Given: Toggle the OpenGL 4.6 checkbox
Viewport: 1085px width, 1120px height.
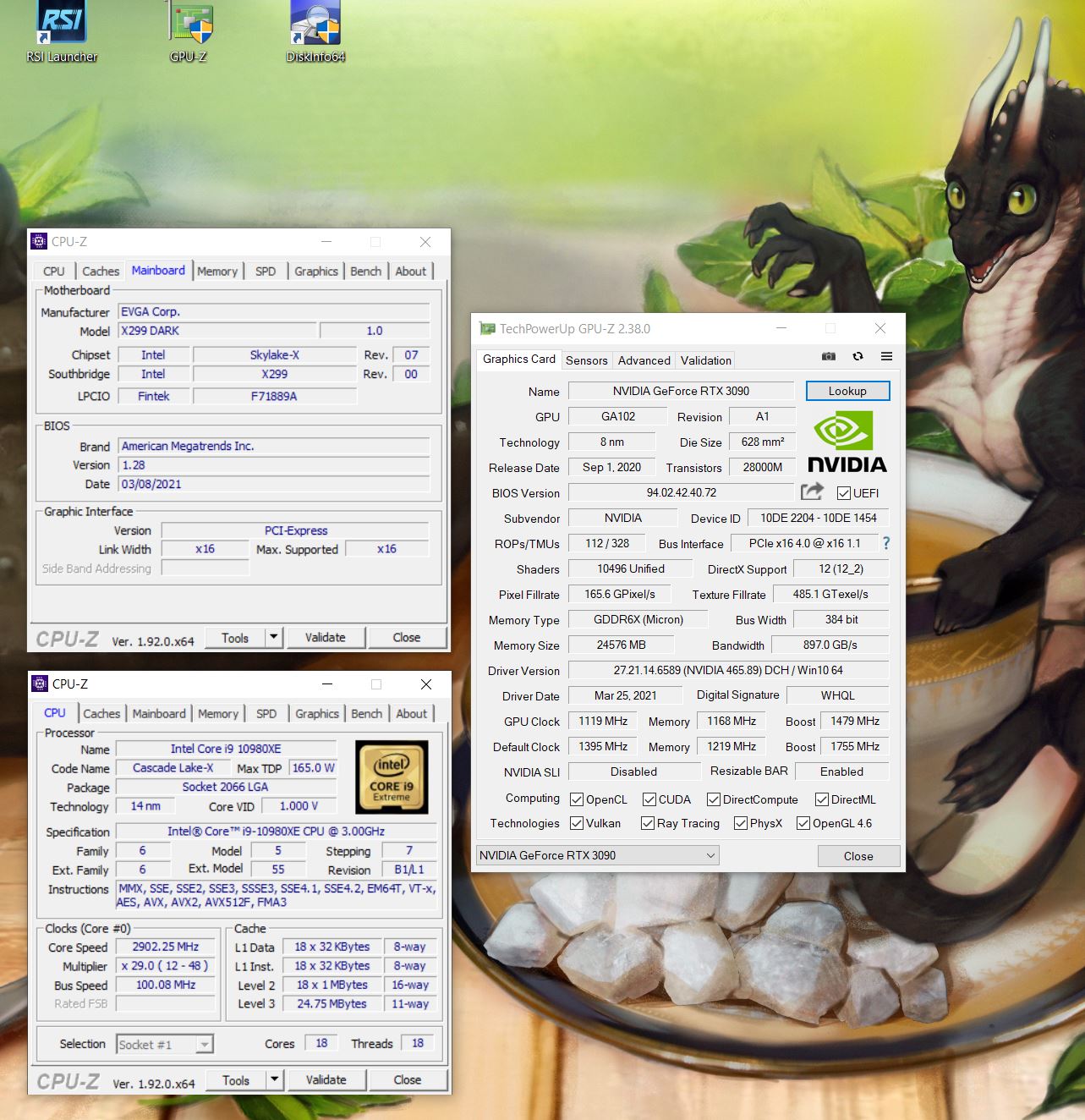Looking at the screenshot, I should pos(803,823).
